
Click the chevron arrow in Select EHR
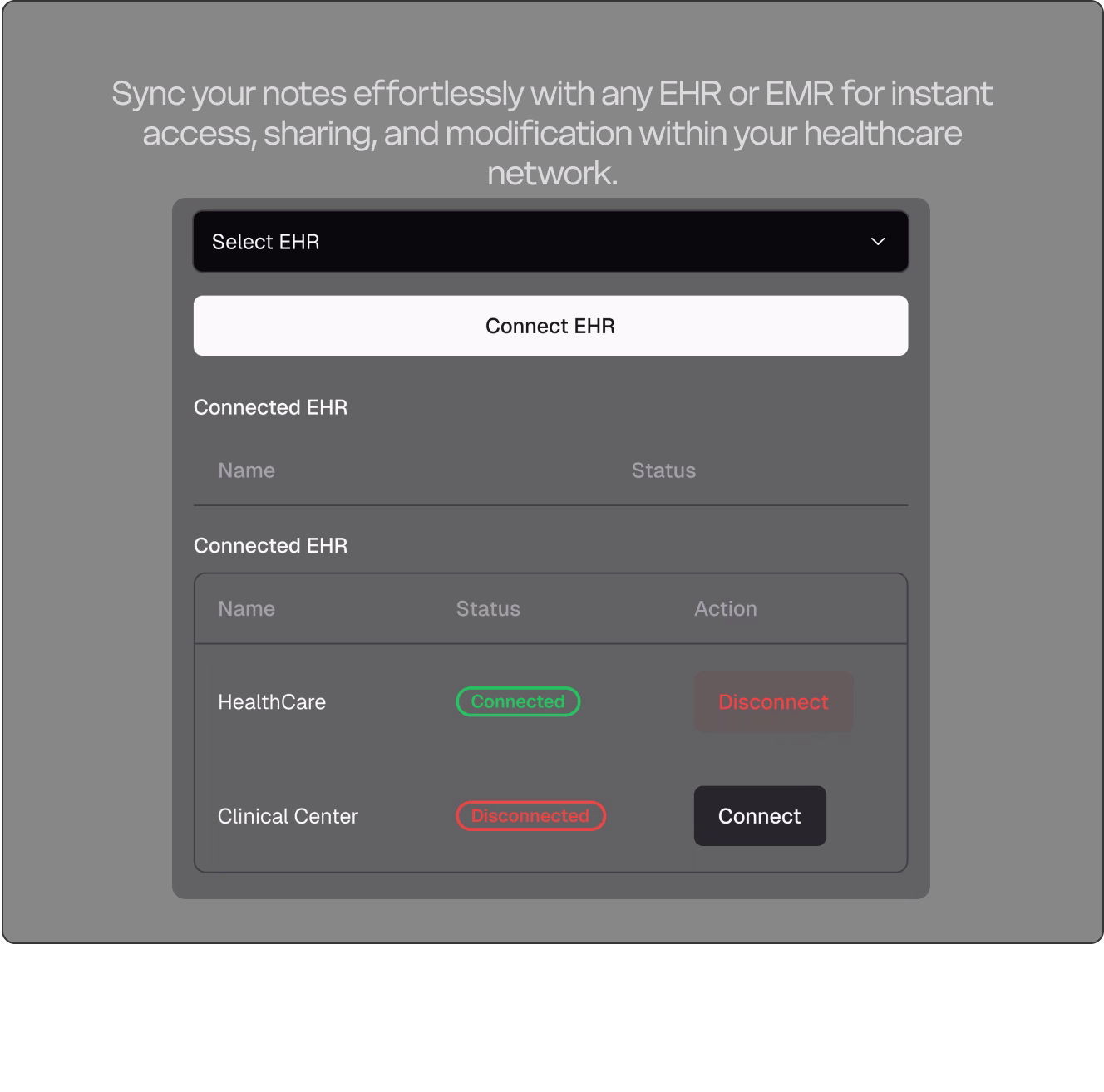tap(878, 242)
